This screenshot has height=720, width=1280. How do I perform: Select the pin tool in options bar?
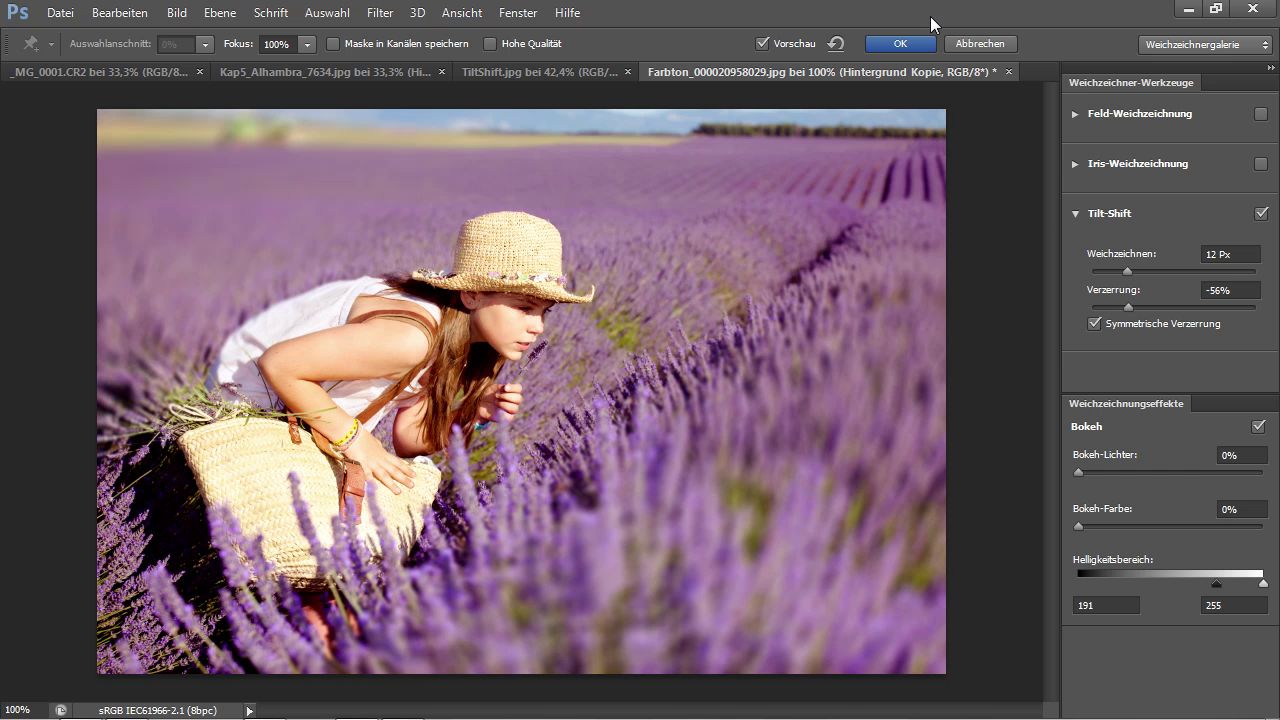(x=31, y=44)
